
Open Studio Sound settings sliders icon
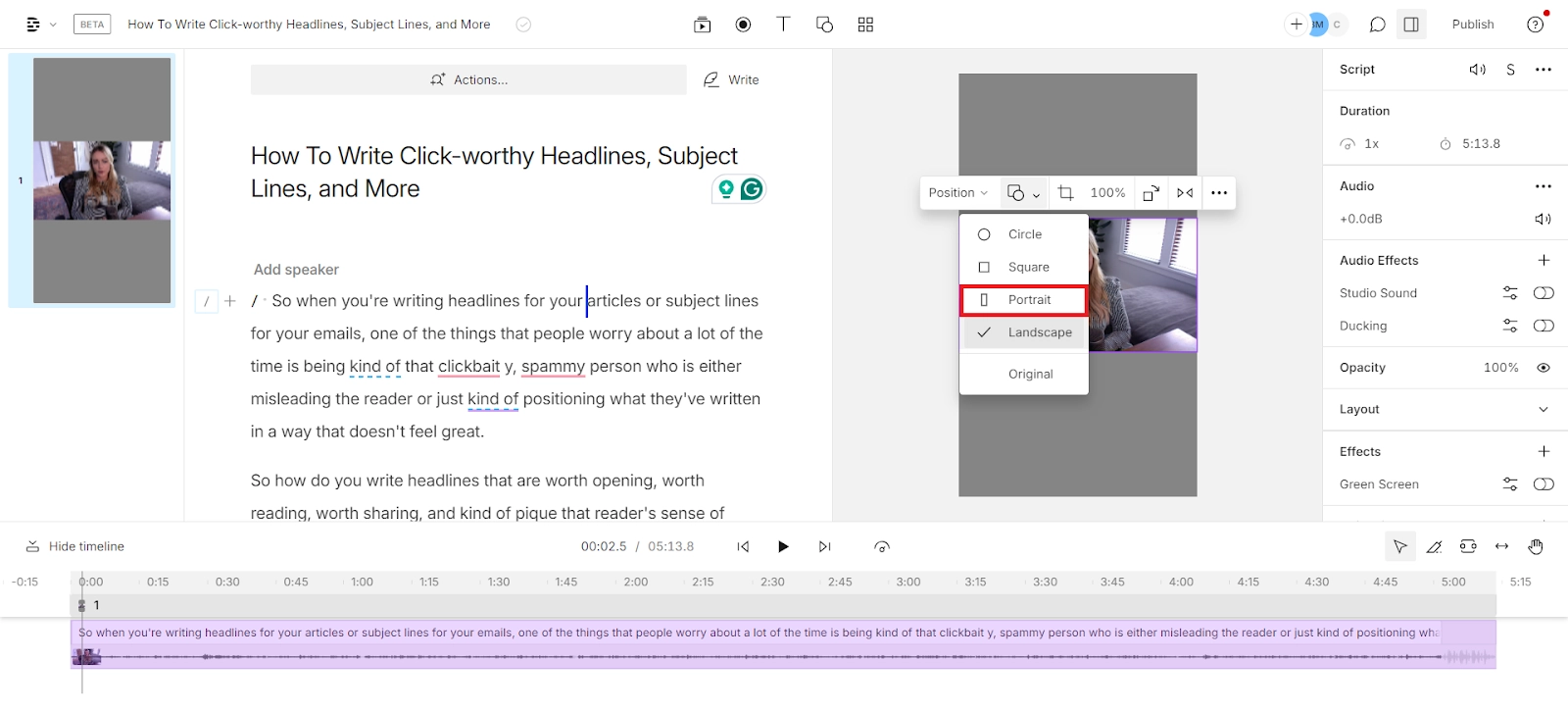point(1510,293)
